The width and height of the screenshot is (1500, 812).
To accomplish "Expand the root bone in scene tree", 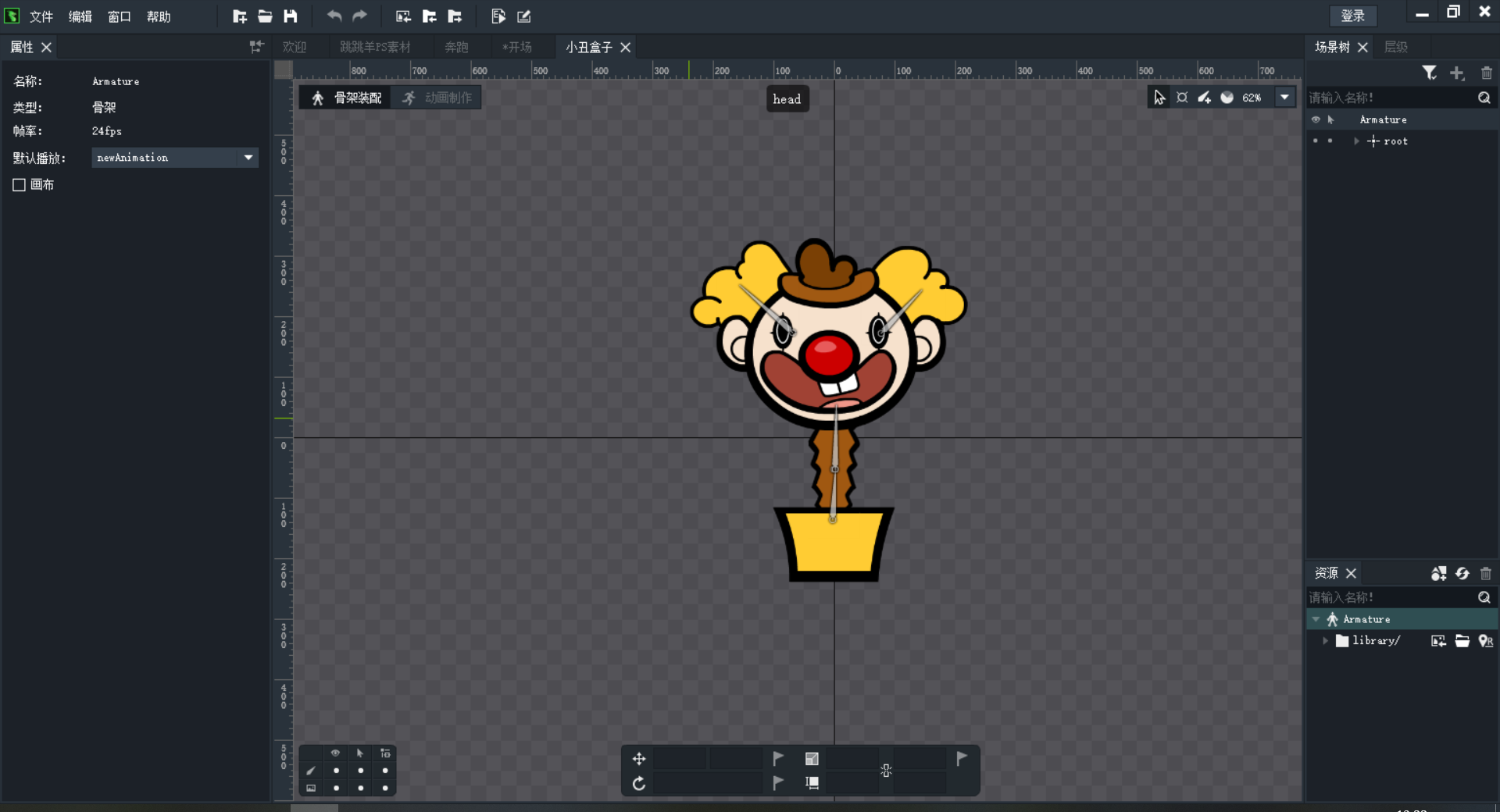I will [1356, 141].
